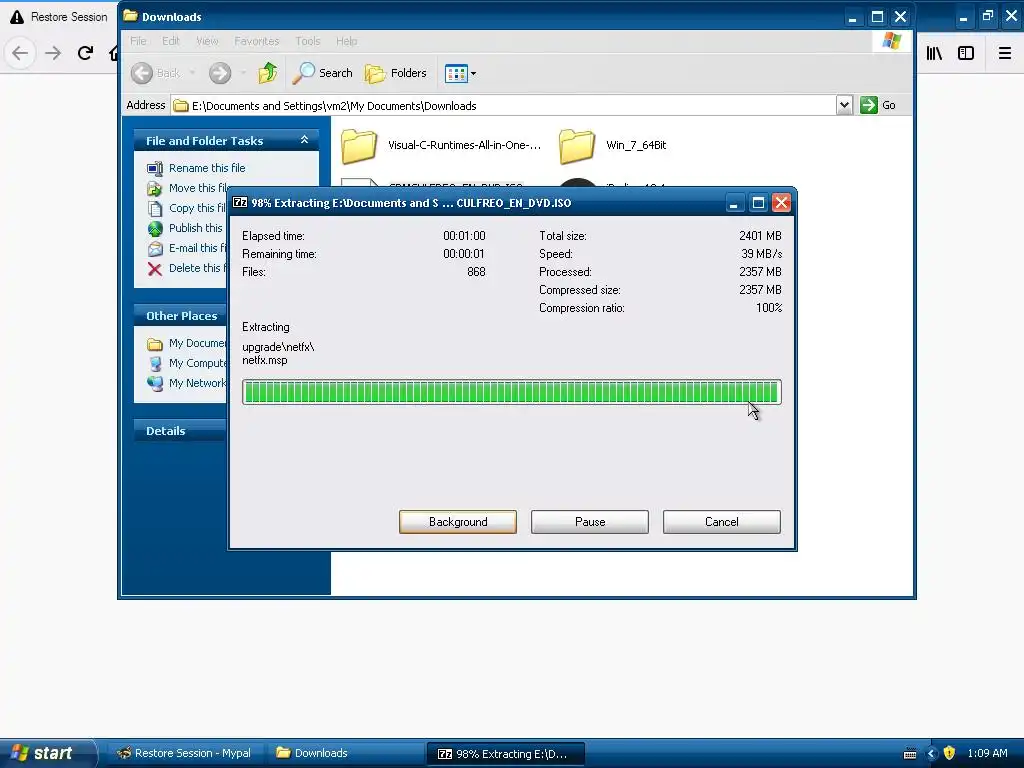Image resolution: width=1024 pixels, height=768 pixels.
Task: Click the Search magnifier toolbar button
Action: pyautogui.click(x=323, y=73)
